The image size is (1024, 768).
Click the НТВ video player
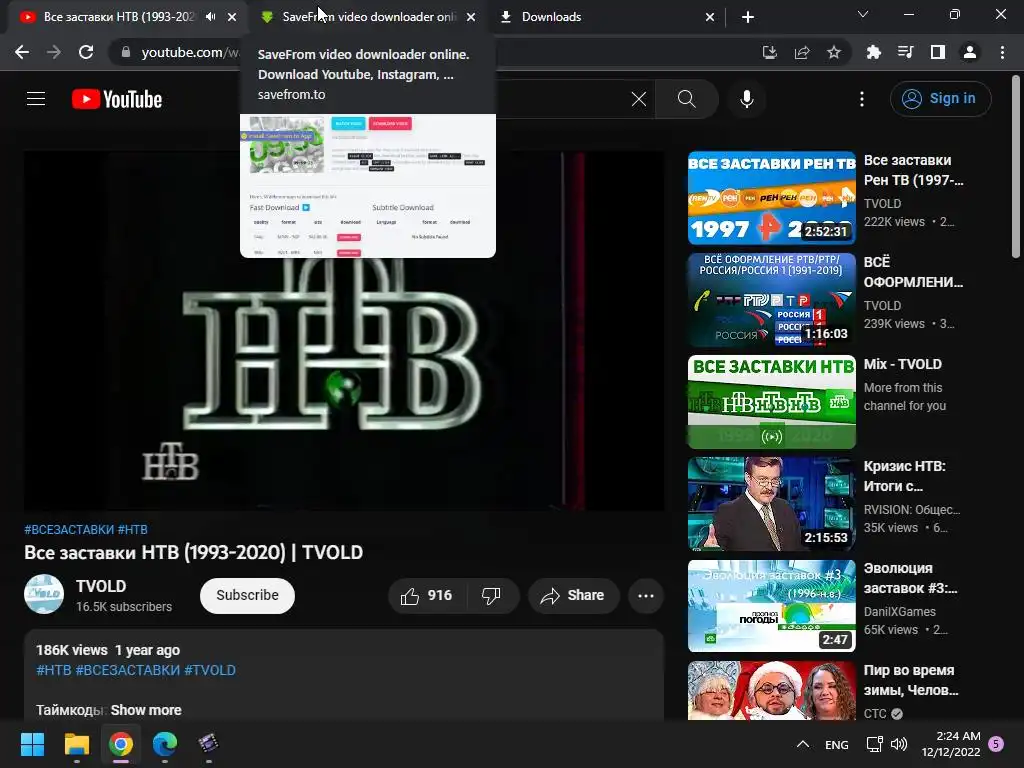point(344,331)
